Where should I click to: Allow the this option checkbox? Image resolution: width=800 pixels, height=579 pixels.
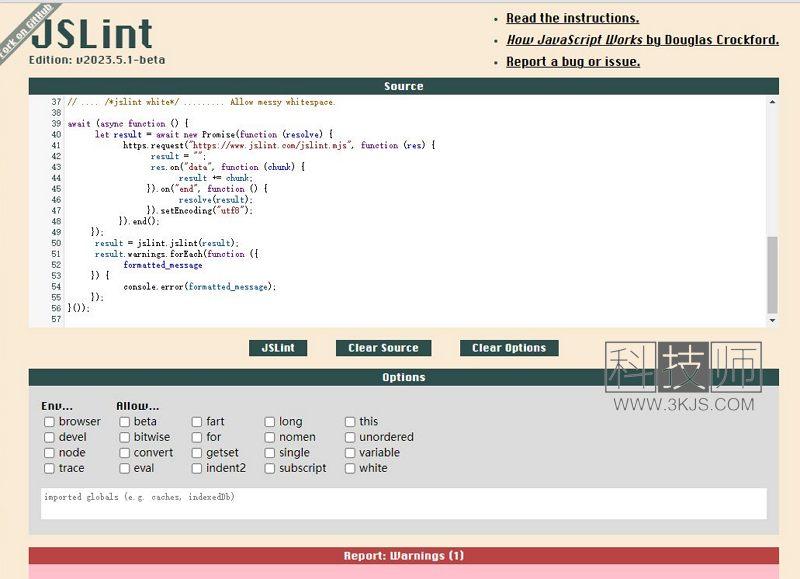tap(350, 422)
